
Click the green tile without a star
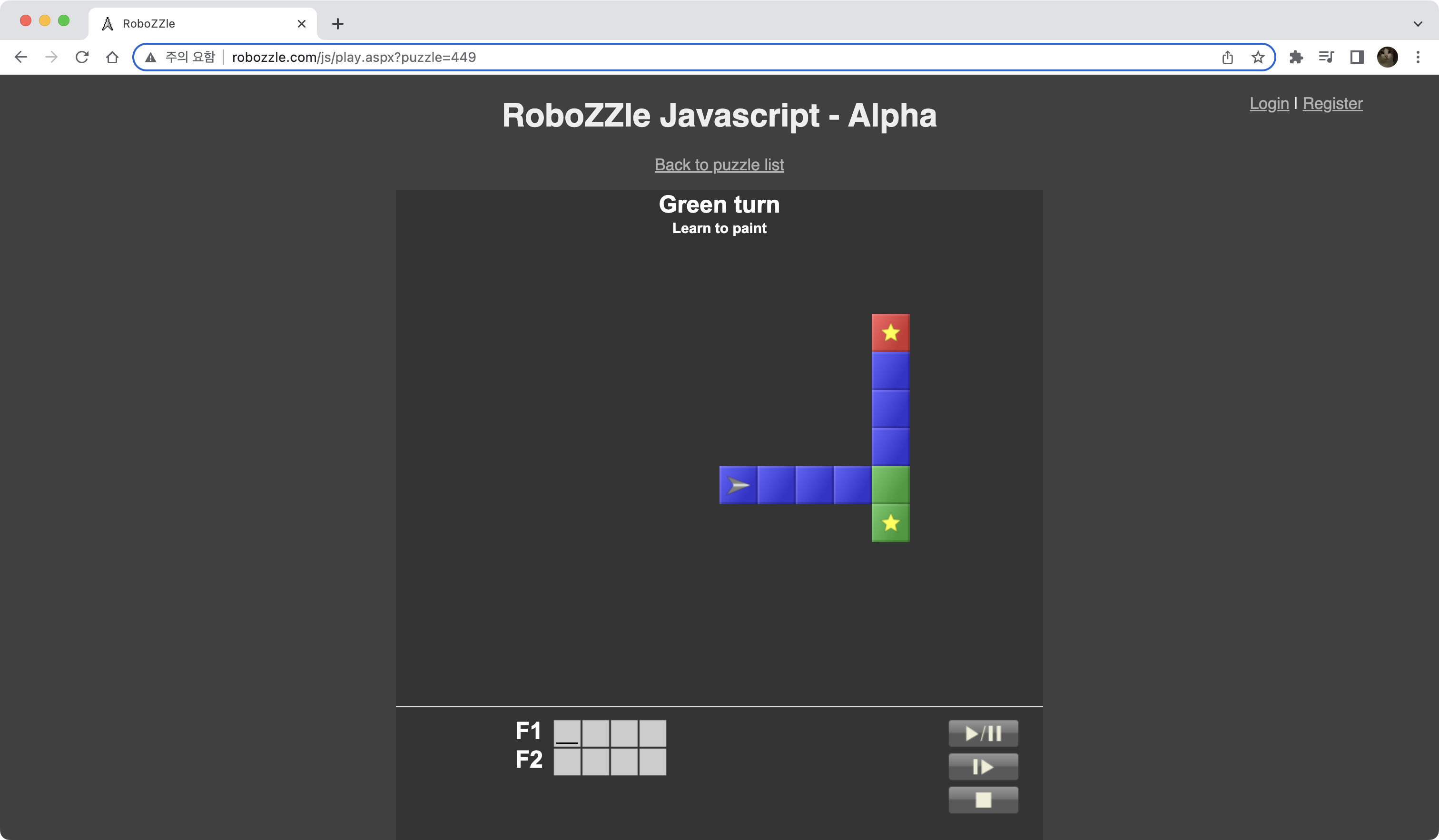(890, 485)
